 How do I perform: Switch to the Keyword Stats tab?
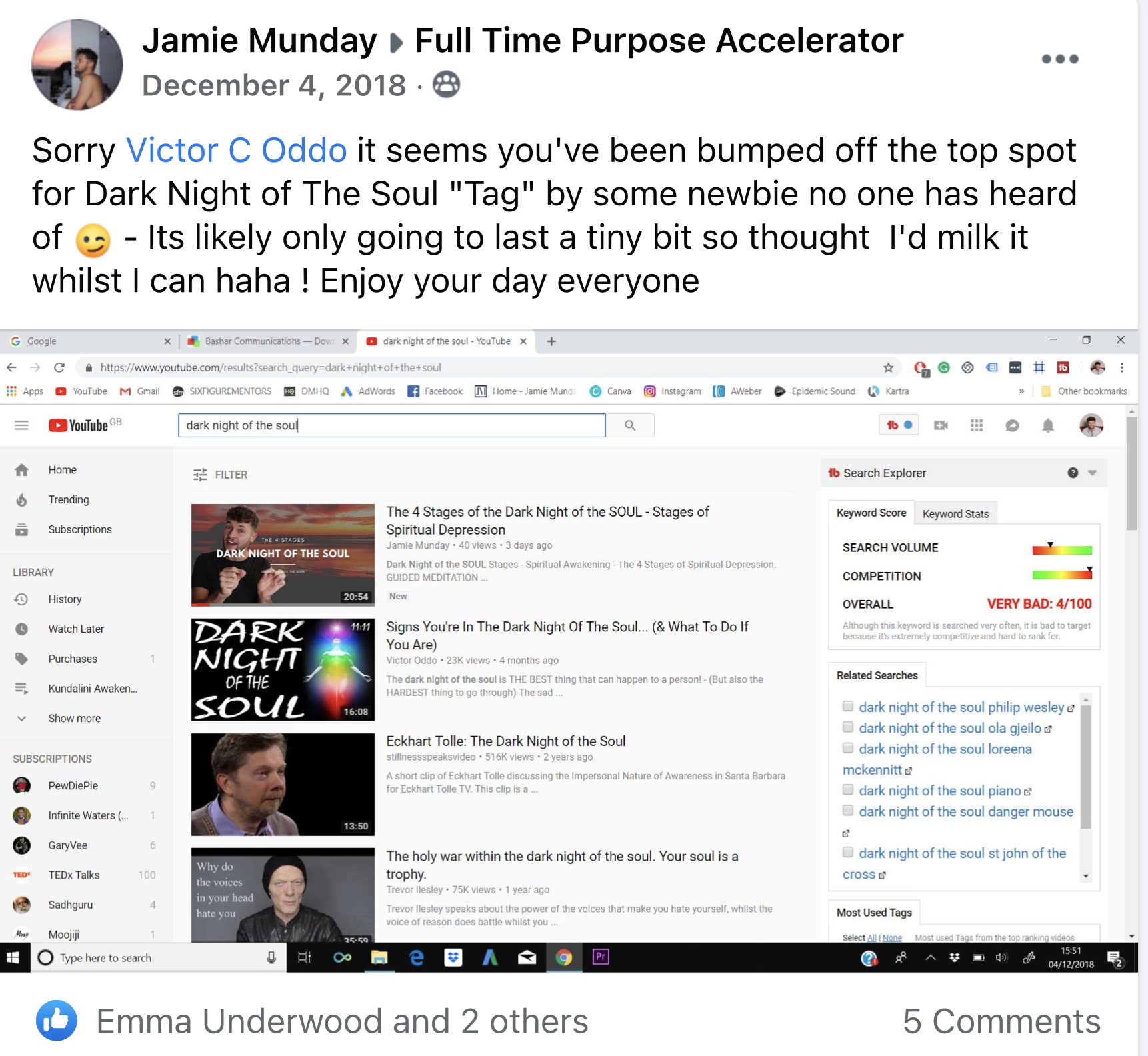tap(955, 513)
